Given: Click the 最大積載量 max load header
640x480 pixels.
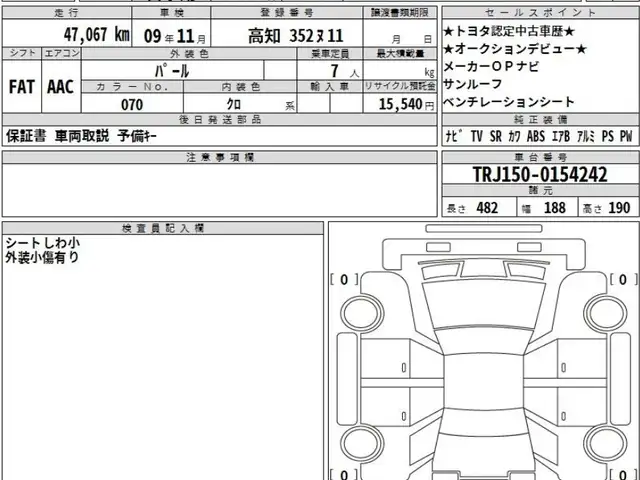Looking at the screenshot, I should pyautogui.click(x=400, y=54).
